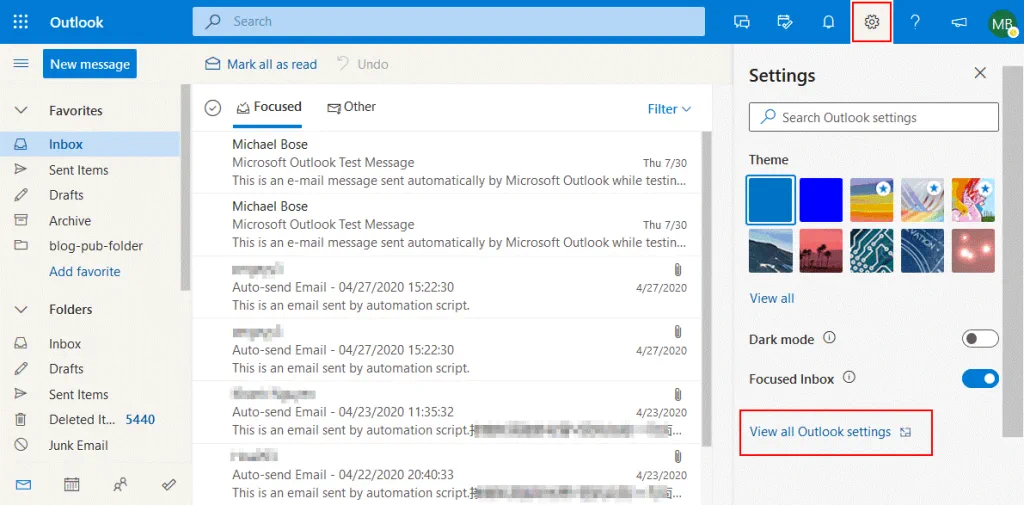
Task: Collapse the Folders section
Action: pos(21,310)
